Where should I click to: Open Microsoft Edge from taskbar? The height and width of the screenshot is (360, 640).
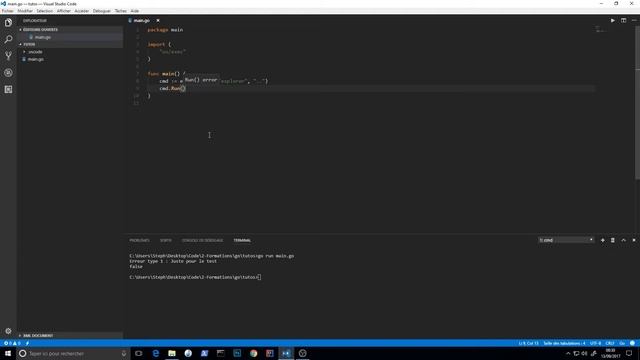click(156, 353)
